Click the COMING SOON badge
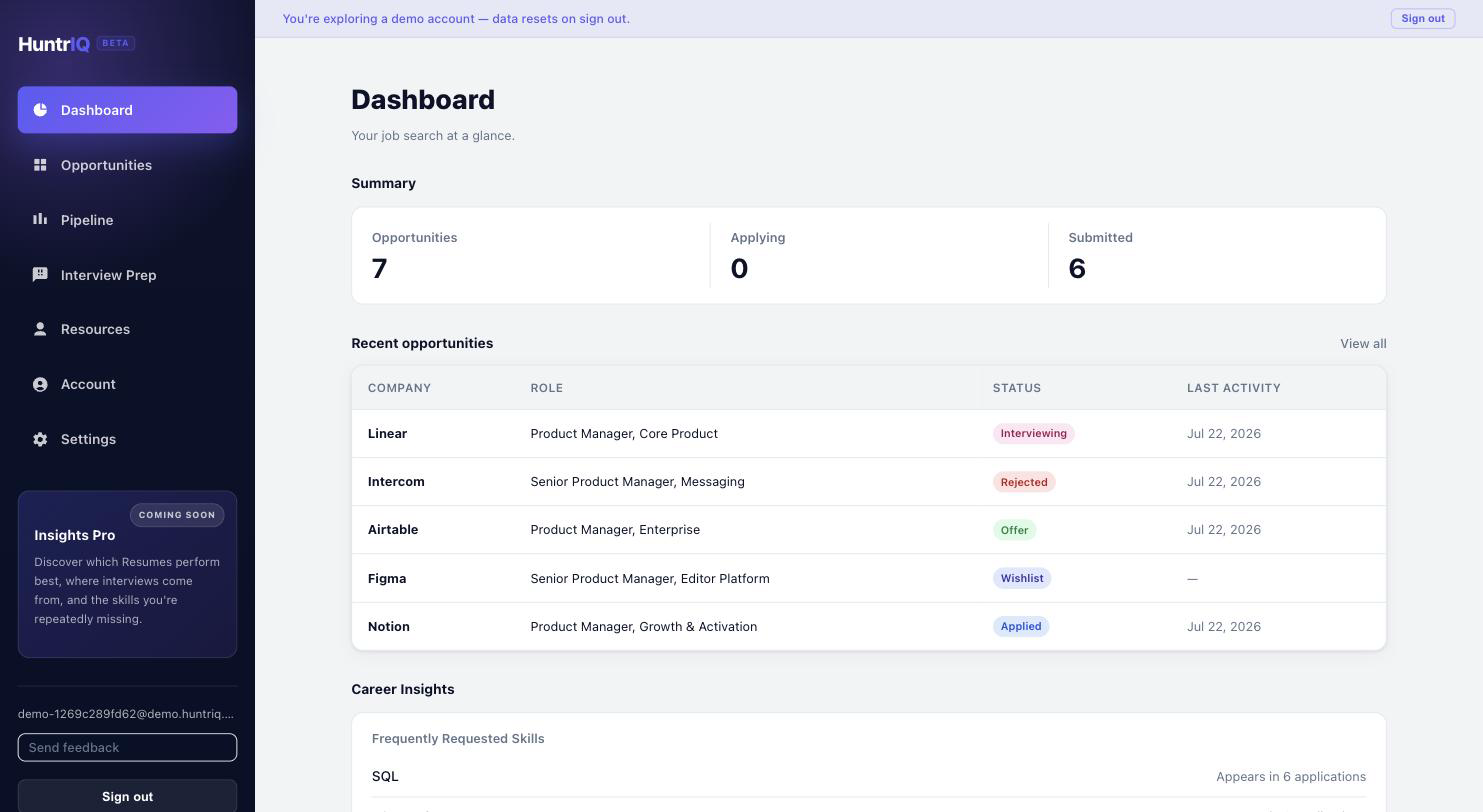1483x812 pixels. pyautogui.click(x=177, y=515)
